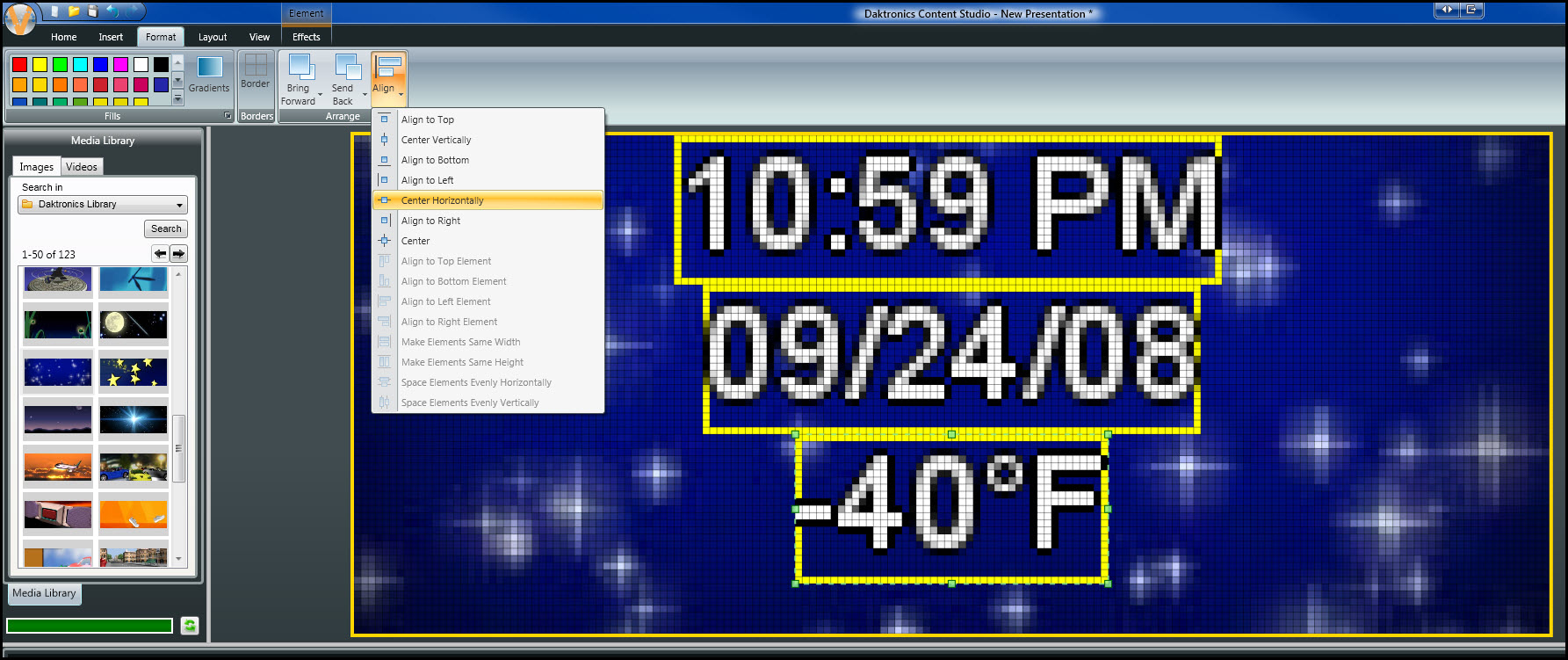Choose Center Horizontally from Align menu

point(443,200)
